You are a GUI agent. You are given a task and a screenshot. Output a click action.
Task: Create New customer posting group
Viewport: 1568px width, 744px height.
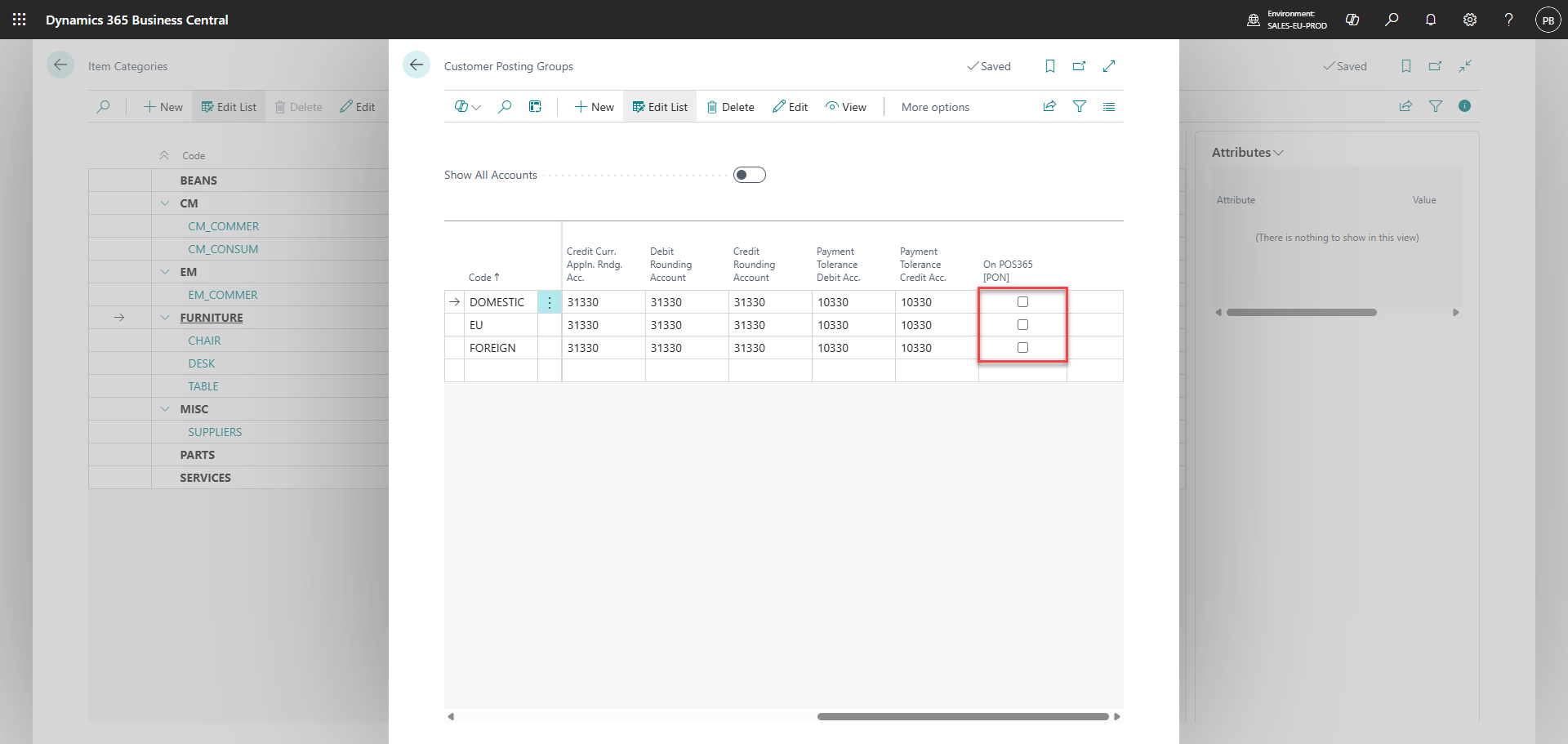tap(594, 107)
